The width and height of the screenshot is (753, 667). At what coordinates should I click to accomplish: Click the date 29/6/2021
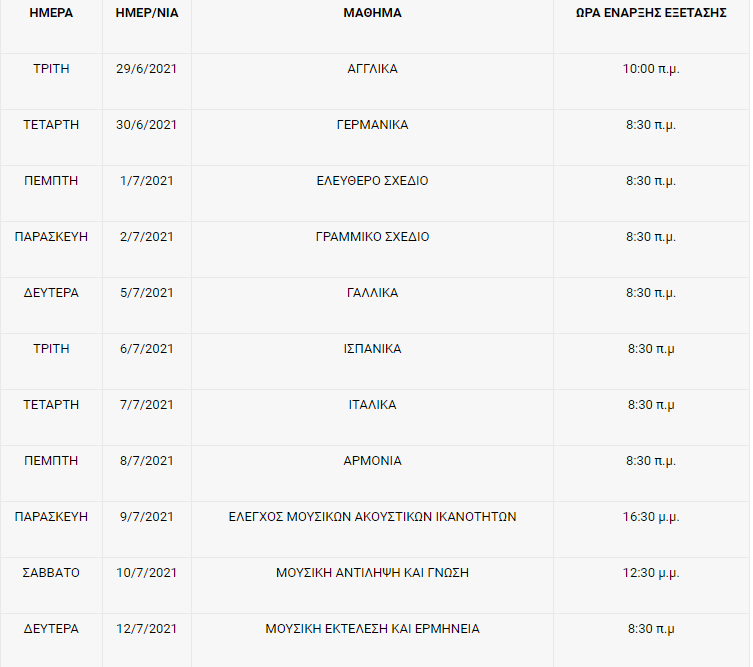(x=146, y=69)
